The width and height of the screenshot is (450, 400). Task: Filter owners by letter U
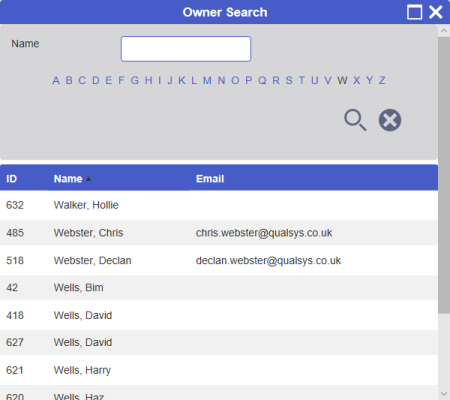tap(315, 80)
